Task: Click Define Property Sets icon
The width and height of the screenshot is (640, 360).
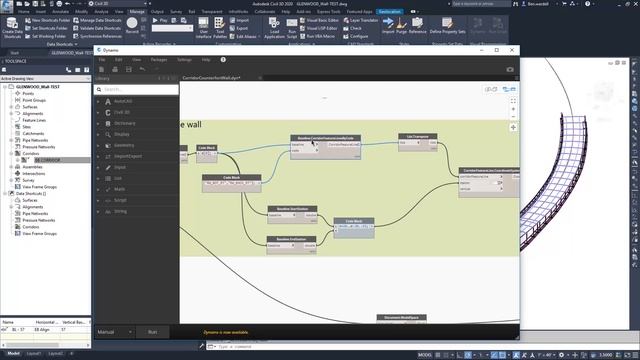Action: coord(447,25)
